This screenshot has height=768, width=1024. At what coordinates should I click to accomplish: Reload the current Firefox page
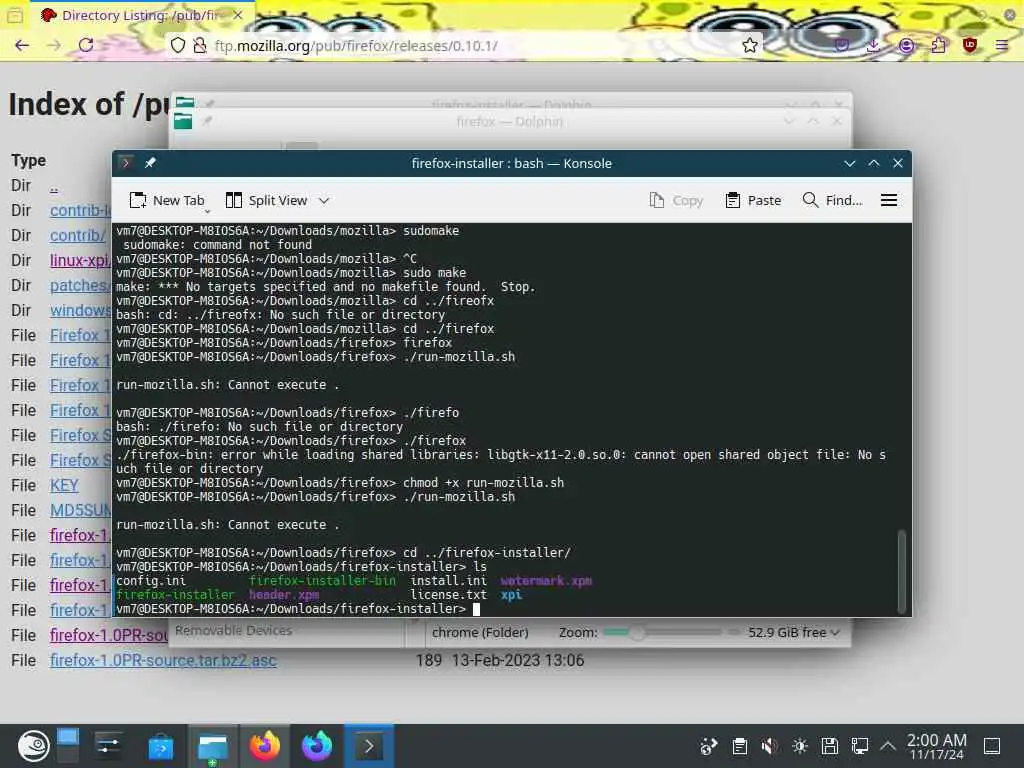tap(86, 45)
